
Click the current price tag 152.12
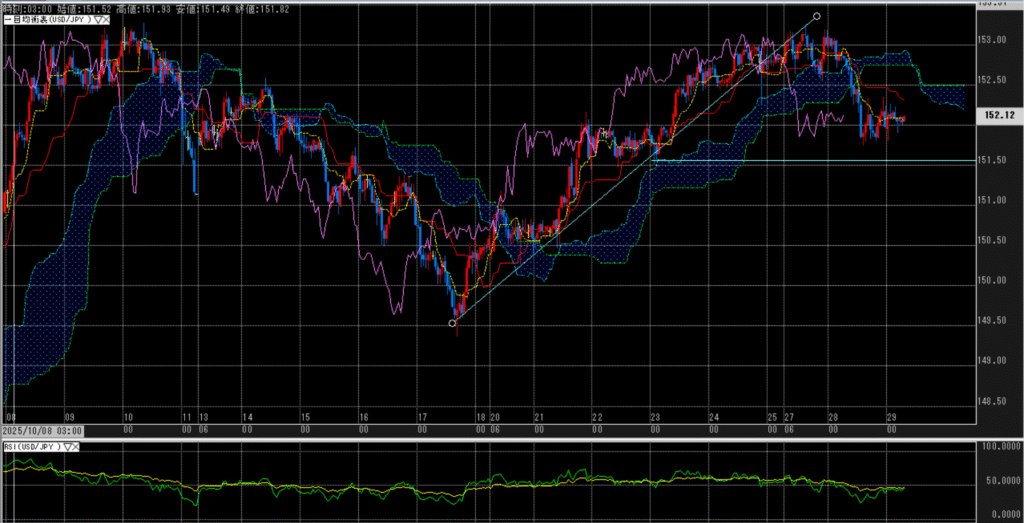click(996, 116)
